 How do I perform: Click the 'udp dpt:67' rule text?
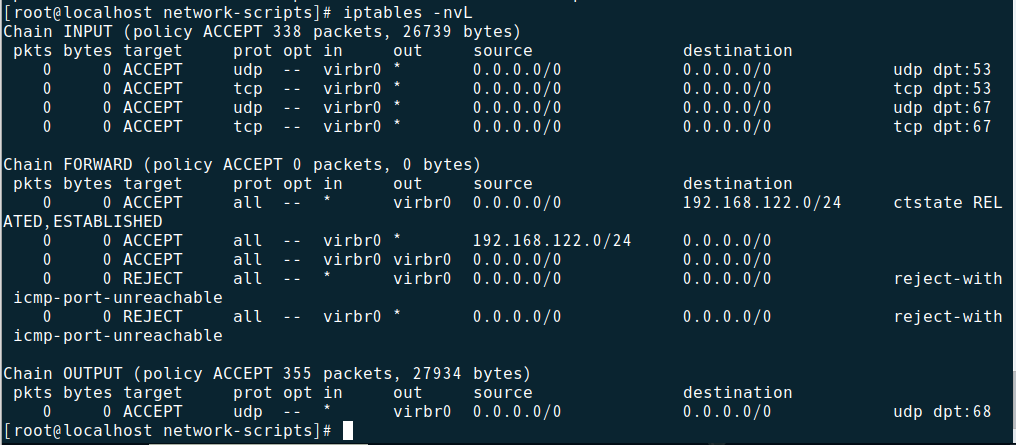pyautogui.click(x=942, y=108)
